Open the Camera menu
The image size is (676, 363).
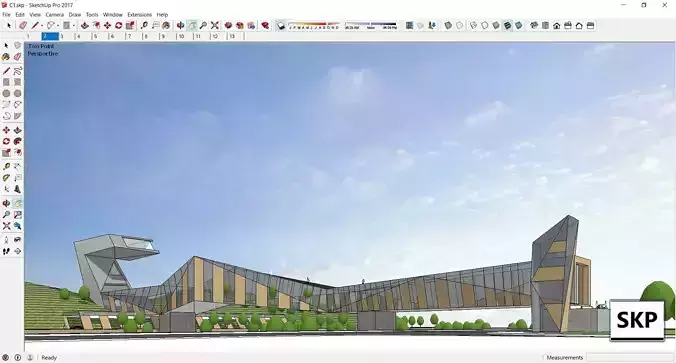(55, 15)
